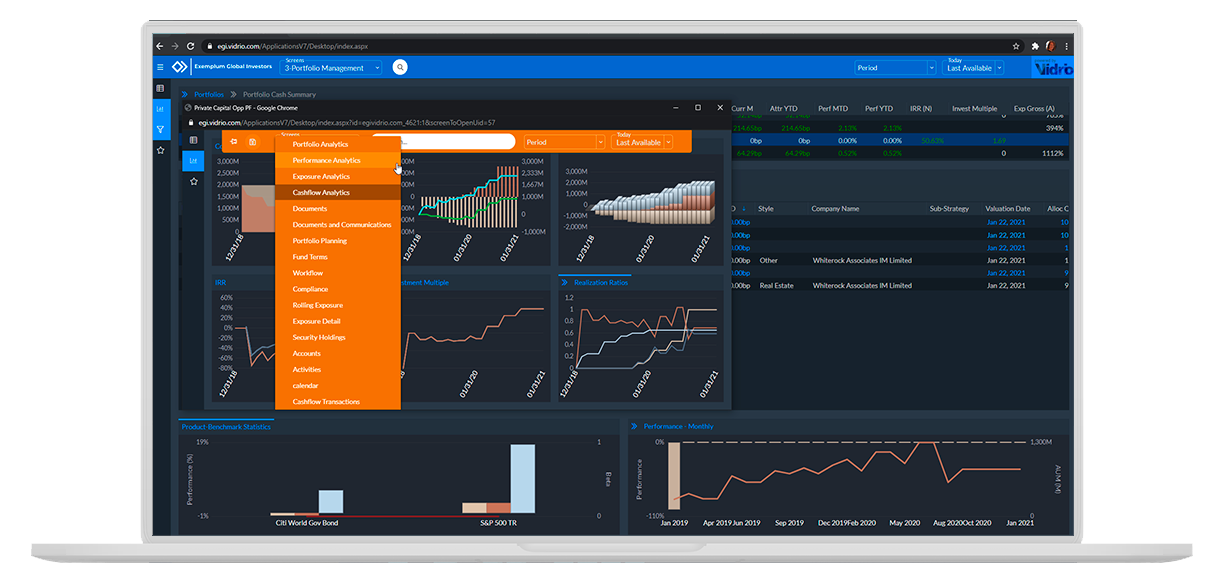Choose Compliance in the screens menu
1225x575 pixels.
(338, 289)
